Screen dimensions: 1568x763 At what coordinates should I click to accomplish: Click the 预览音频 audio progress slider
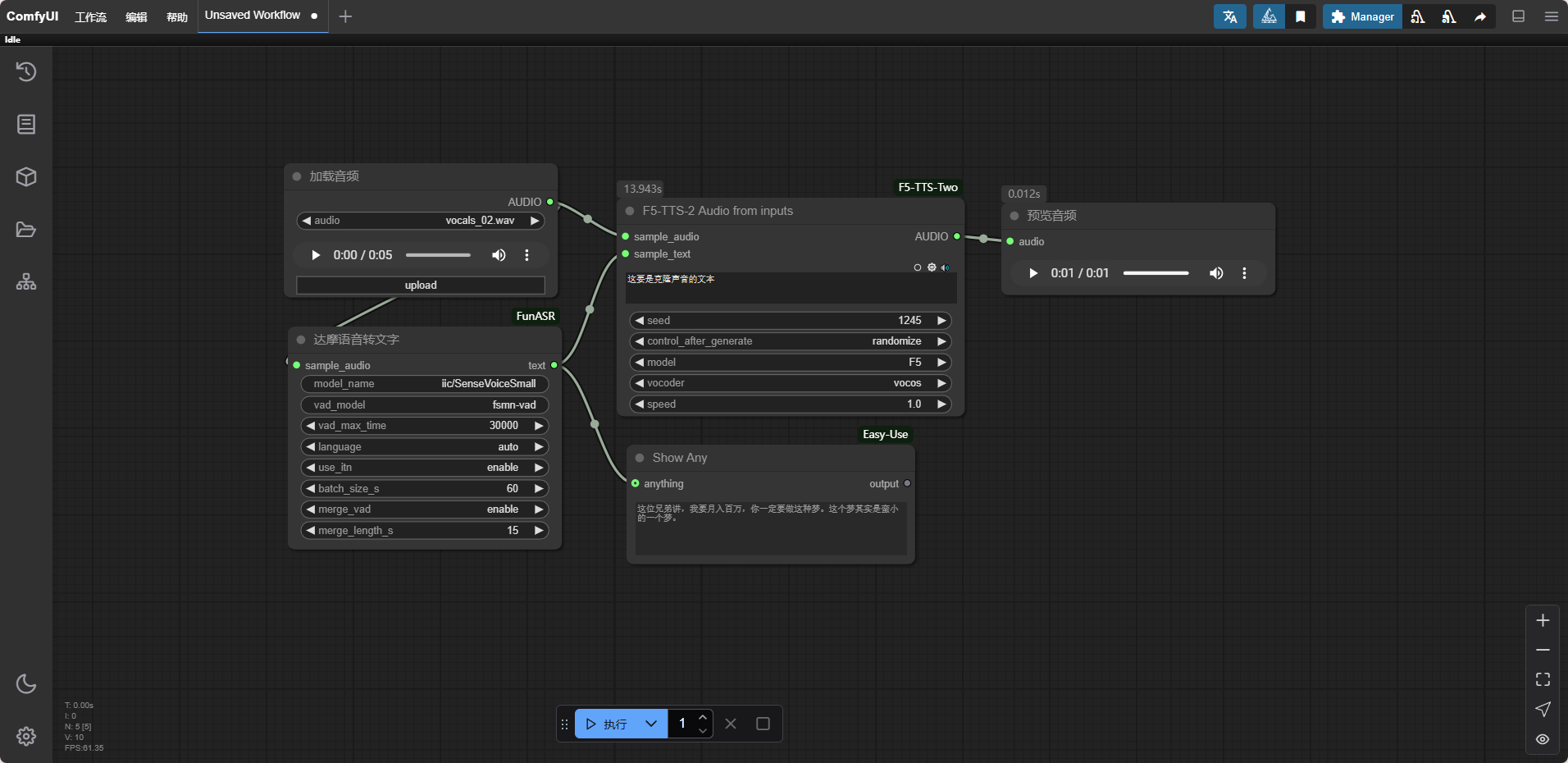click(x=1155, y=273)
